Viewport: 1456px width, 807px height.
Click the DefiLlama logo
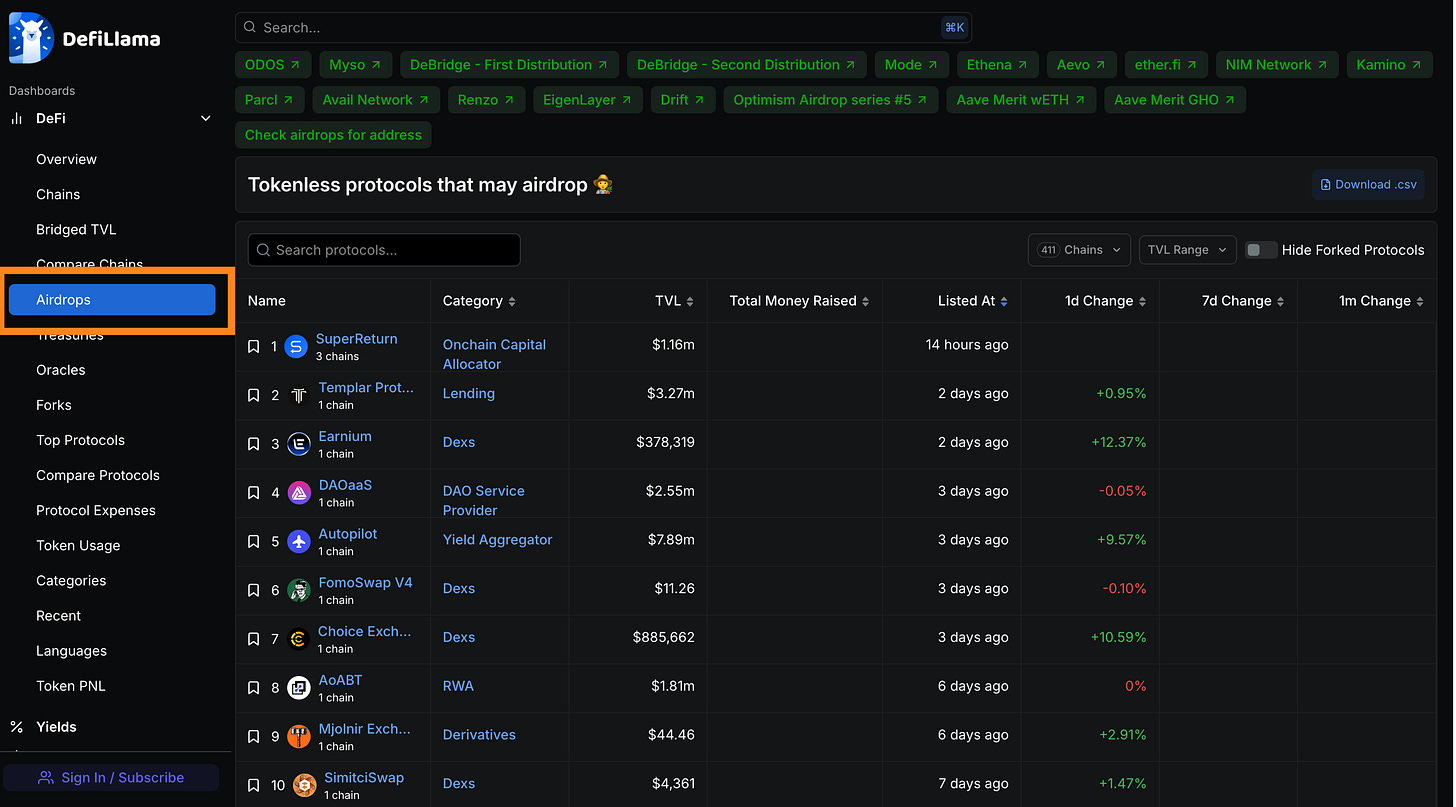tap(84, 39)
